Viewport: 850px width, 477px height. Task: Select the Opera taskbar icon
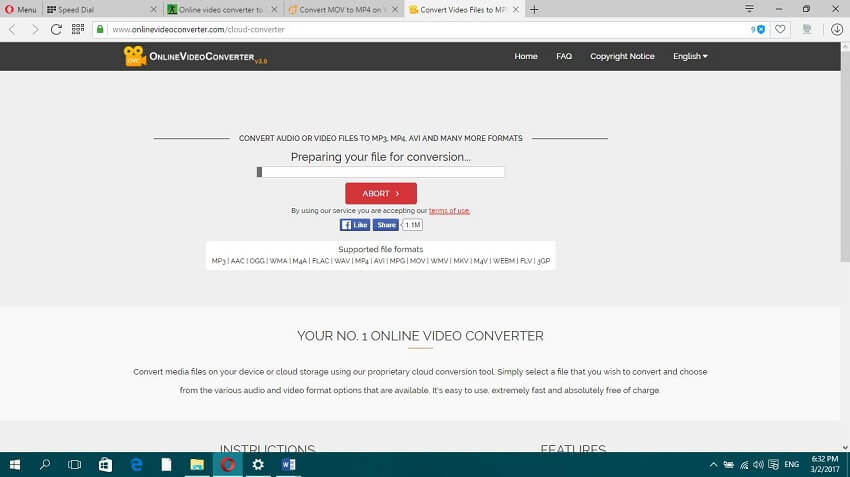[x=228, y=465]
